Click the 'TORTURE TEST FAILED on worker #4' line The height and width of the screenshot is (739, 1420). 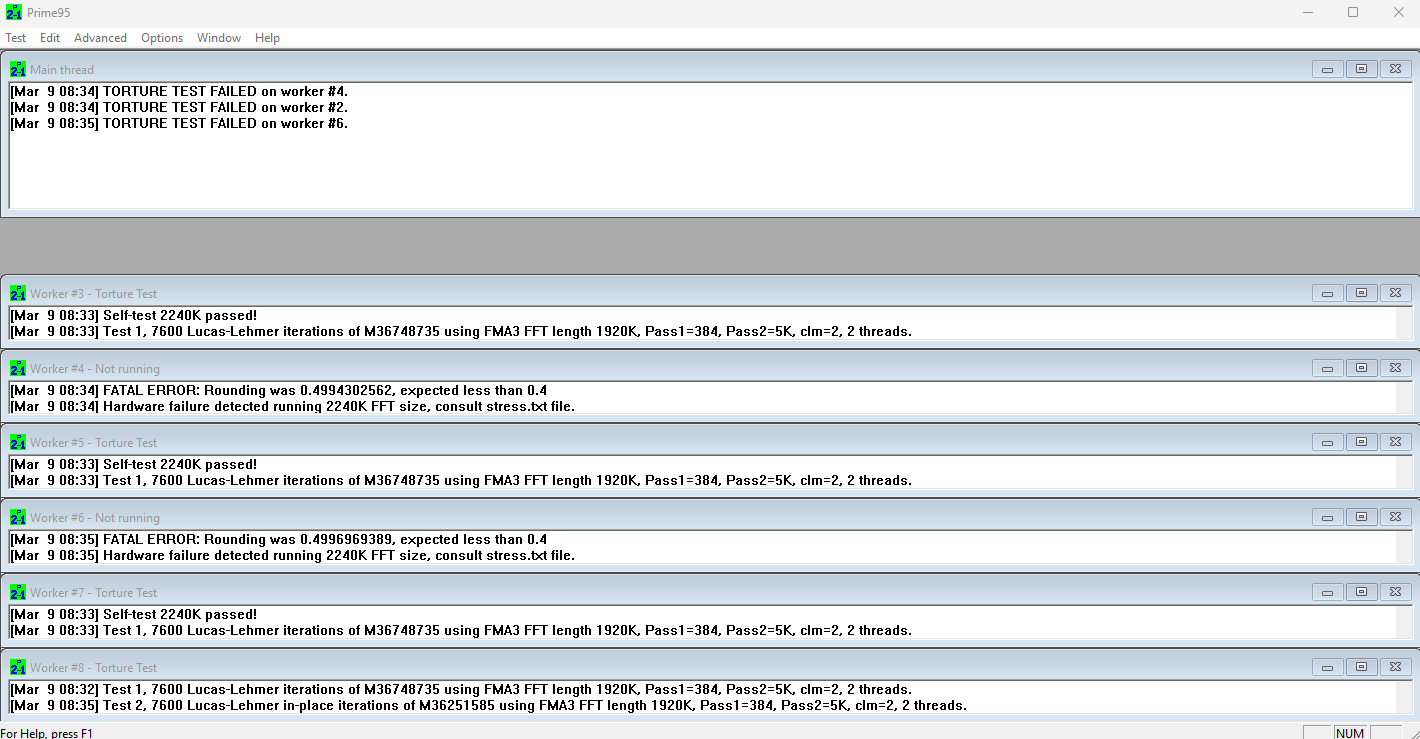(179, 91)
